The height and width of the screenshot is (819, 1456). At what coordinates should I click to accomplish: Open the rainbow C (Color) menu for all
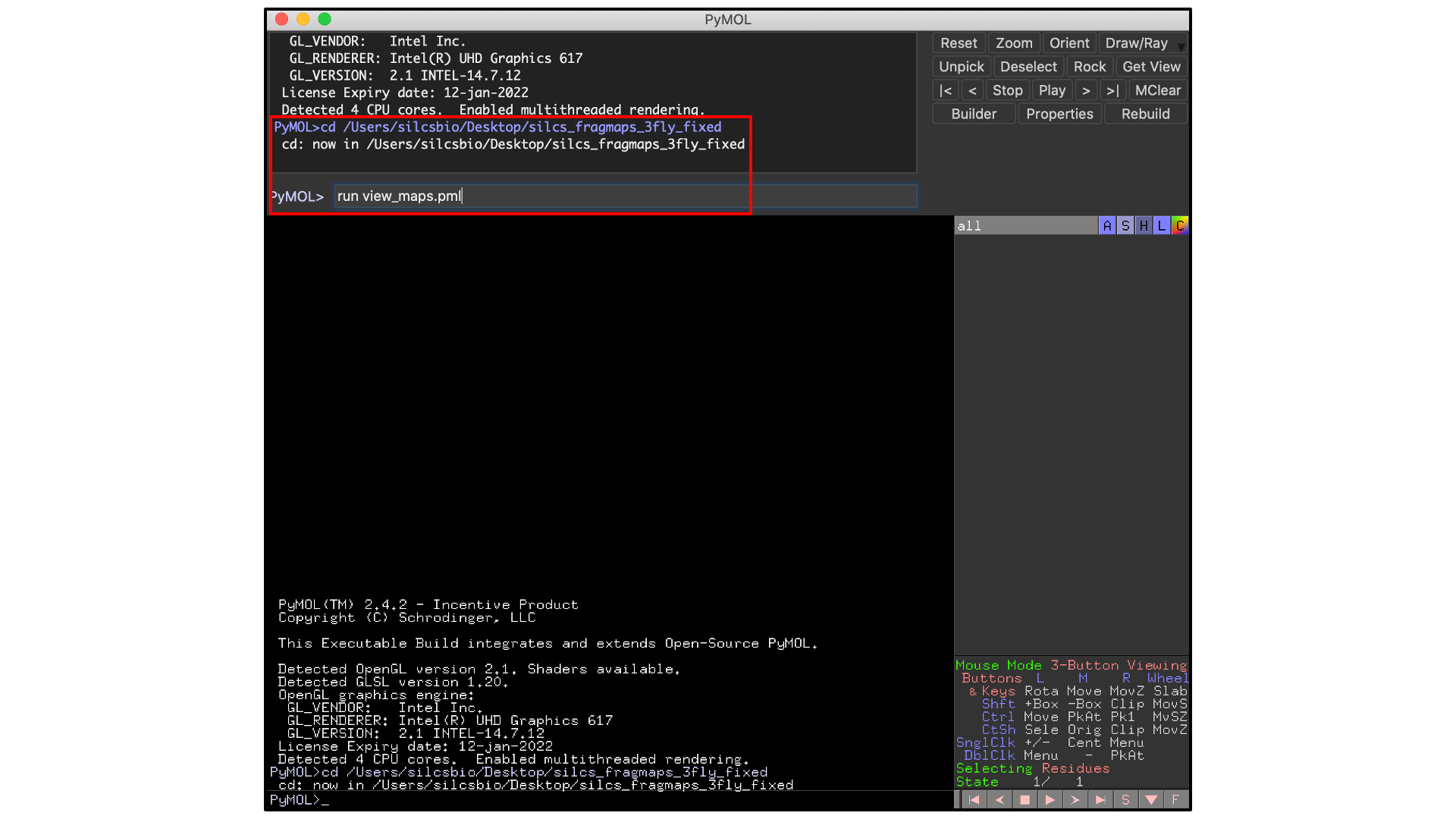point(1180,225)
